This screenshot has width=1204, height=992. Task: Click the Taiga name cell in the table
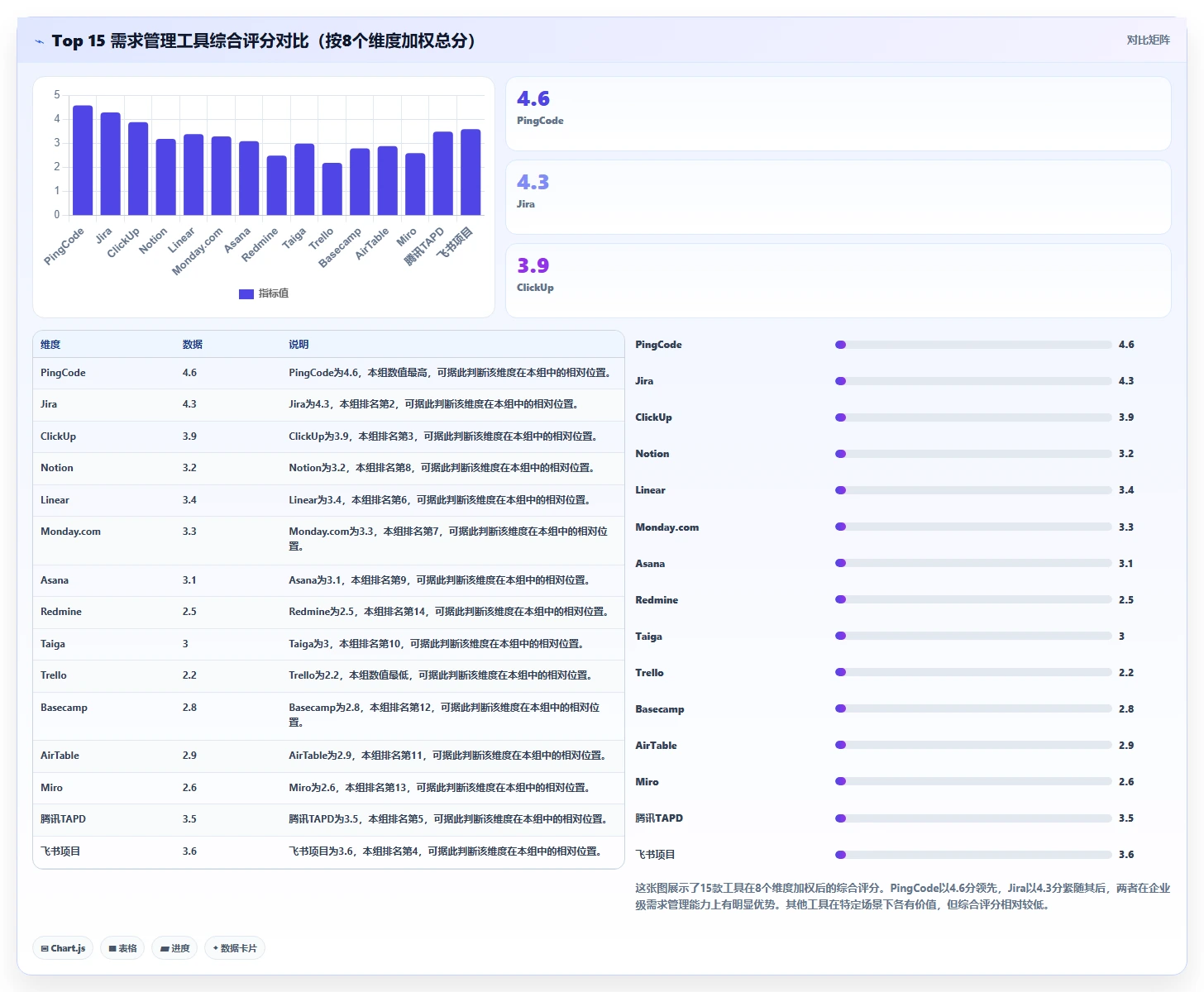(53, 644)
